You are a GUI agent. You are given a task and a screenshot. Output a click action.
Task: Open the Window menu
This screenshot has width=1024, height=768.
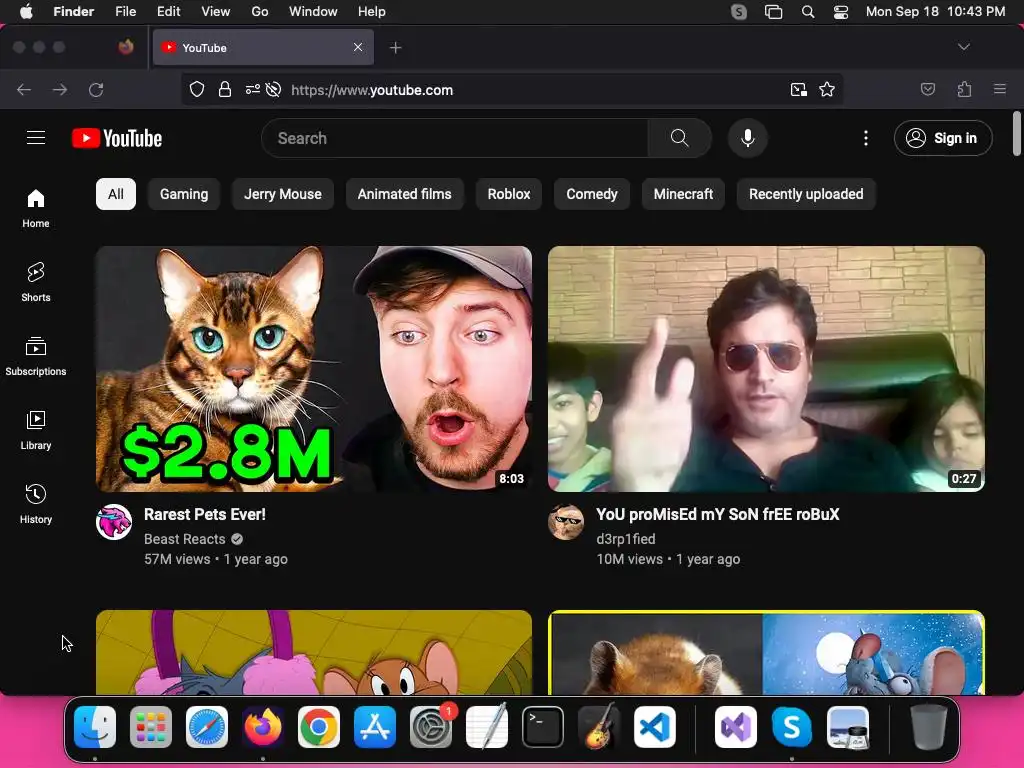tap(313, 12)
